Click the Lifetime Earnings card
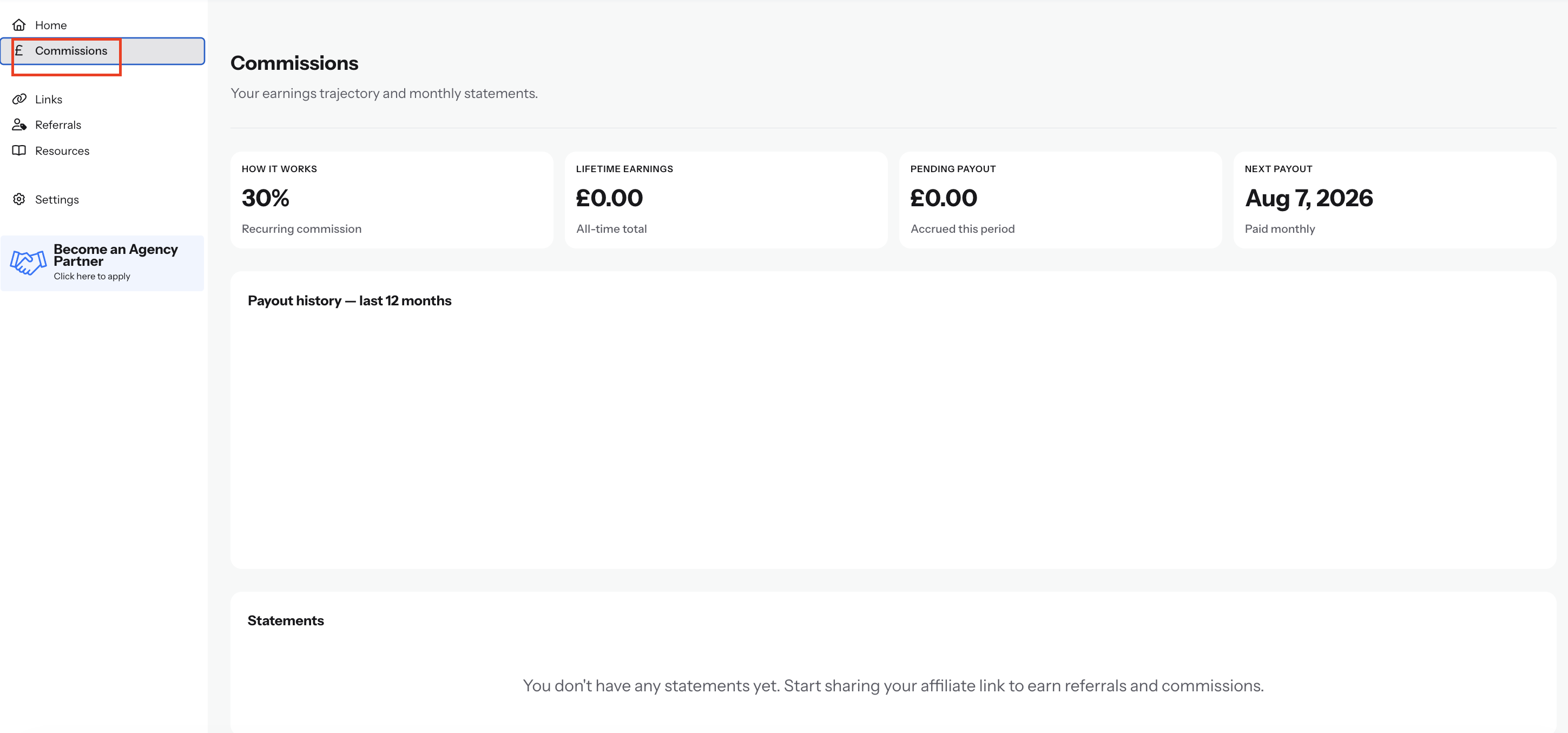1568x733 pixels. click(x=726, y=200)
